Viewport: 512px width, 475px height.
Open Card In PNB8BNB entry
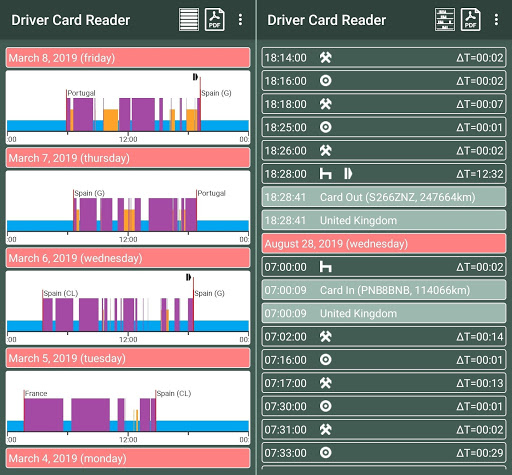coord(384,290)
